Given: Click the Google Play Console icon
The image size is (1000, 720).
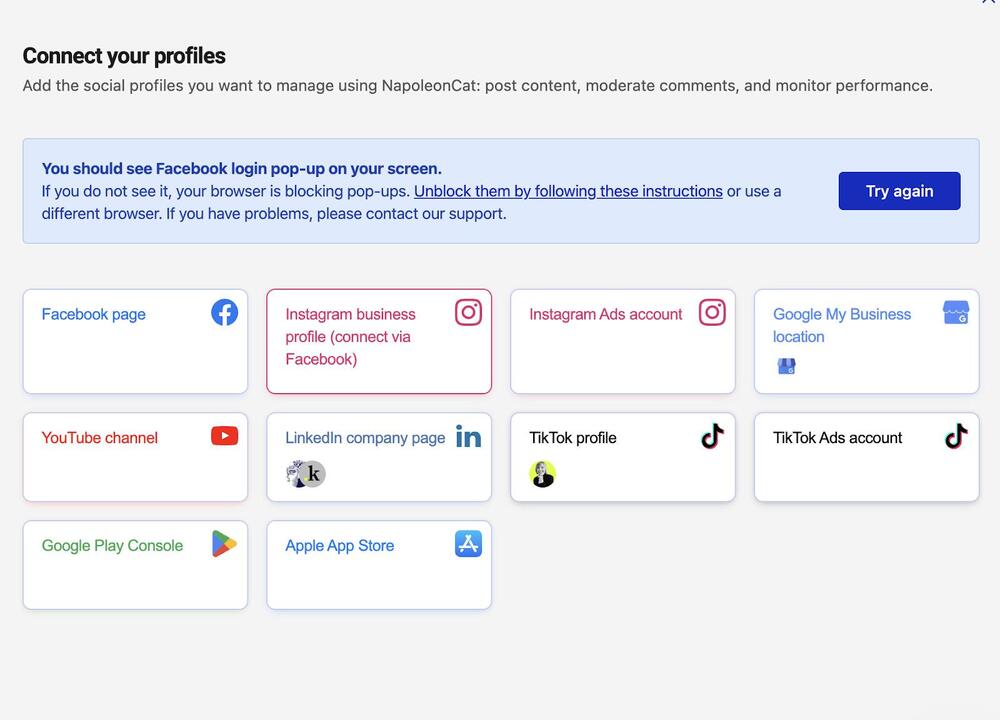Looking at the screenshot, I should [224, 544].
